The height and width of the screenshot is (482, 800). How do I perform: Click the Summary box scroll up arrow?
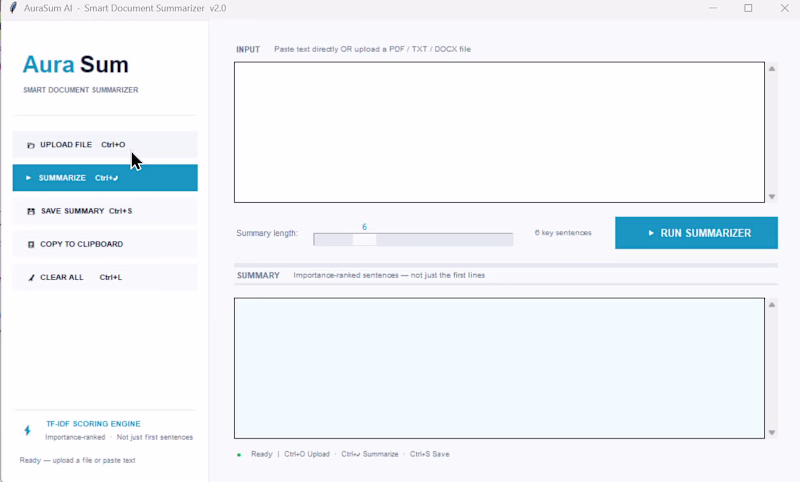pos(772,305)
